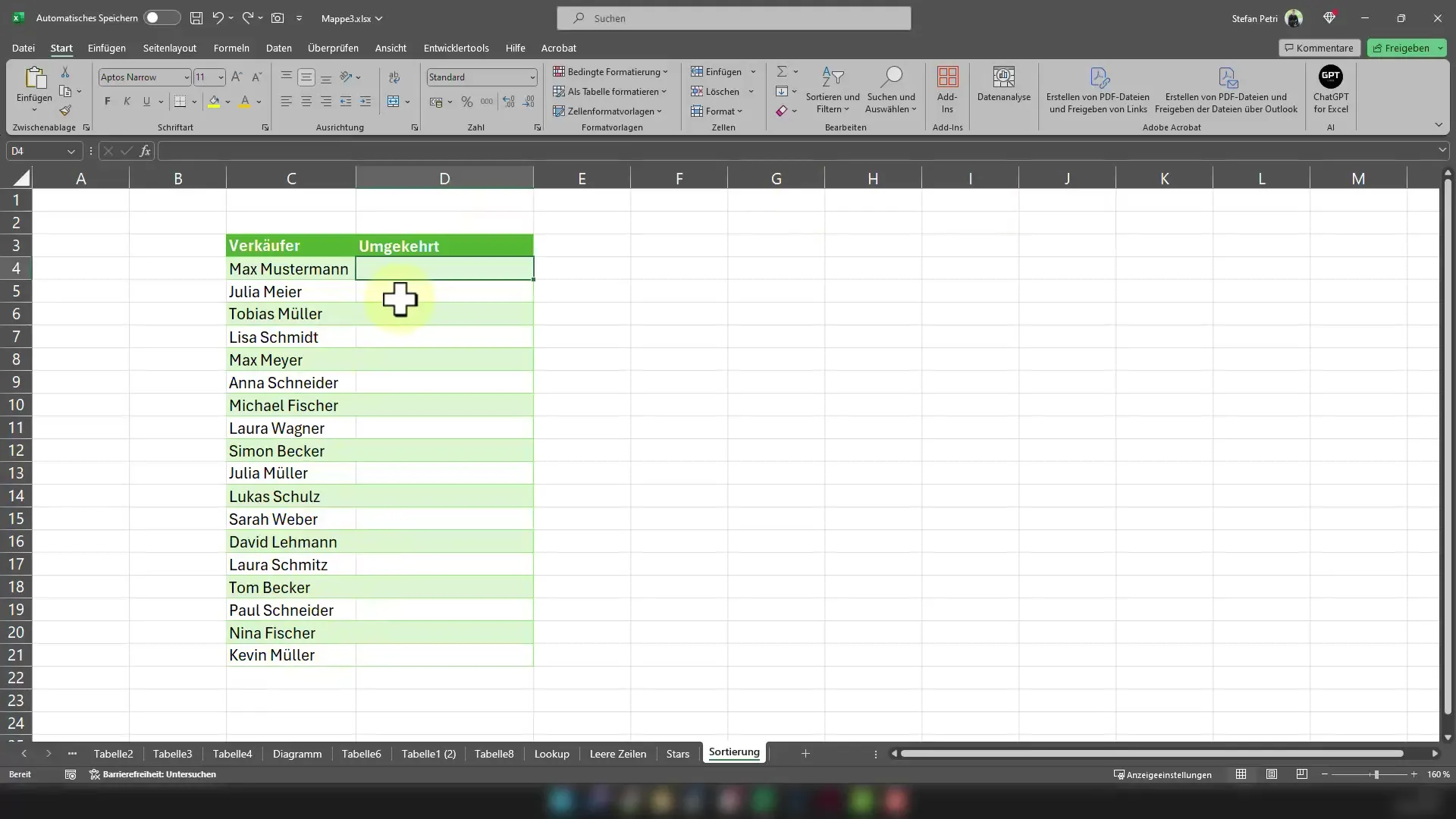Click the Freigeben button
Image resolution: width=1456 pixels, height=819 pixels.
coord(1405,47)
